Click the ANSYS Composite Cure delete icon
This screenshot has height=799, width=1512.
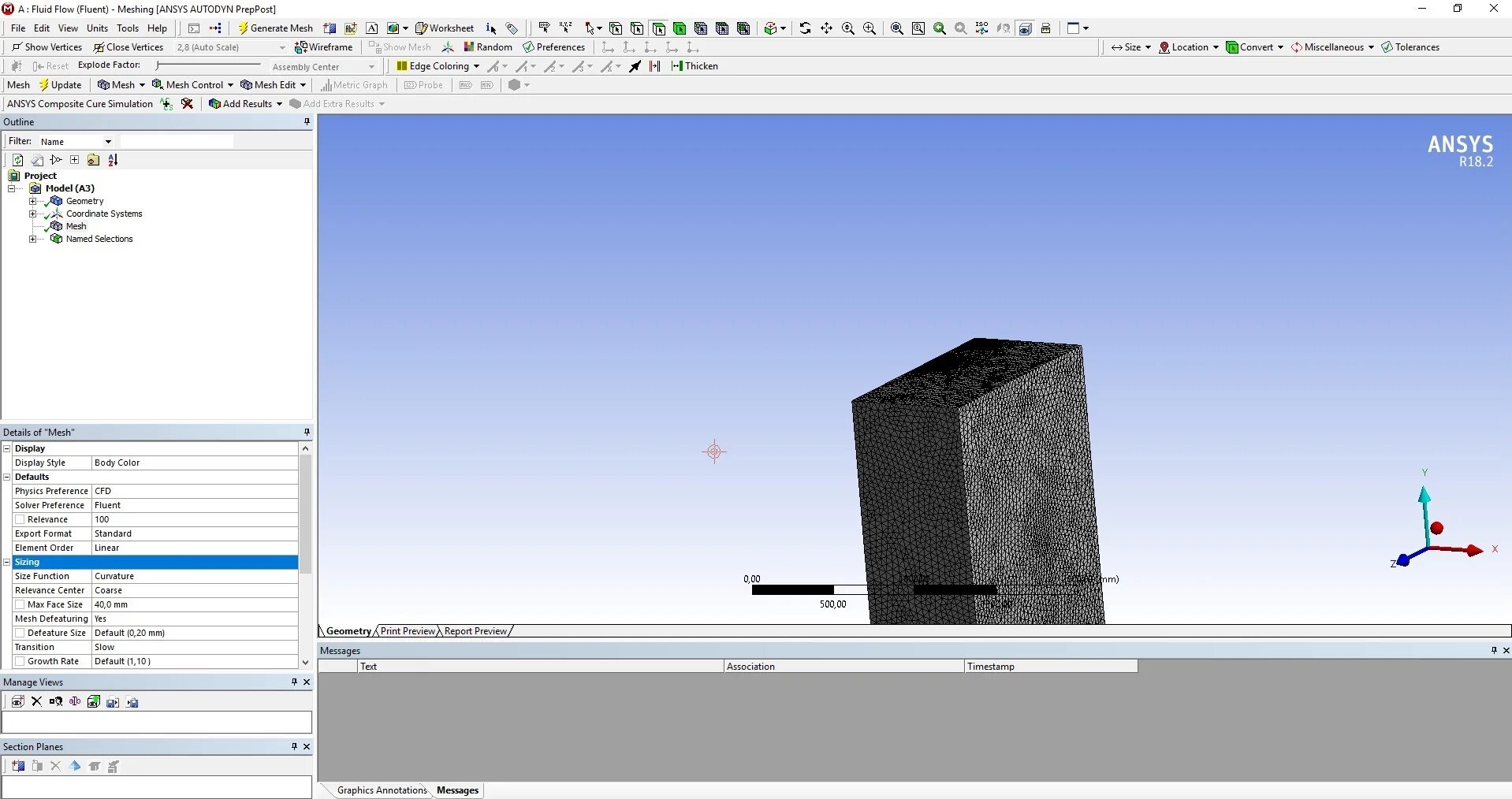(x=187, y=104)
